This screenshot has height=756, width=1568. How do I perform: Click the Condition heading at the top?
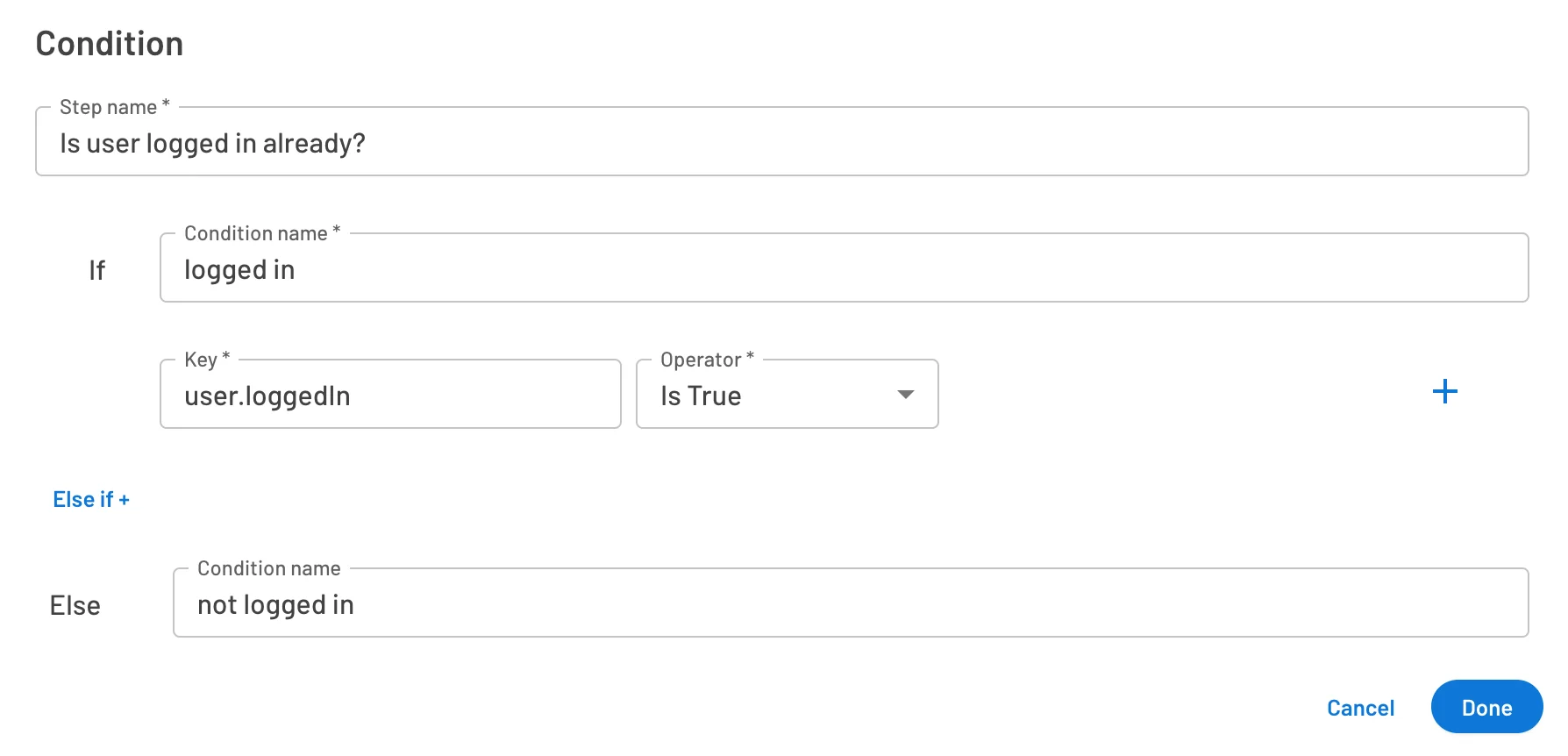(x=109, y=42)
